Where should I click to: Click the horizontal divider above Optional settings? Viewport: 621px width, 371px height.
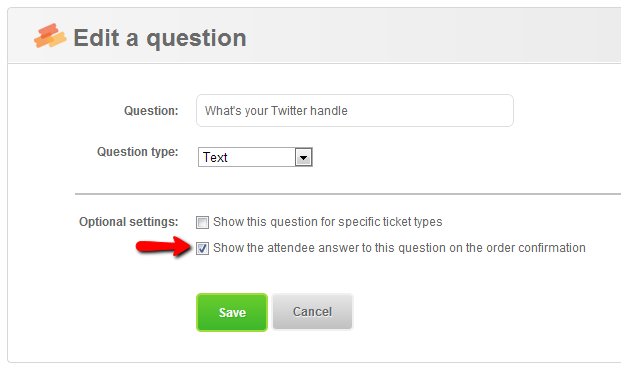click(x=348, y=194)
